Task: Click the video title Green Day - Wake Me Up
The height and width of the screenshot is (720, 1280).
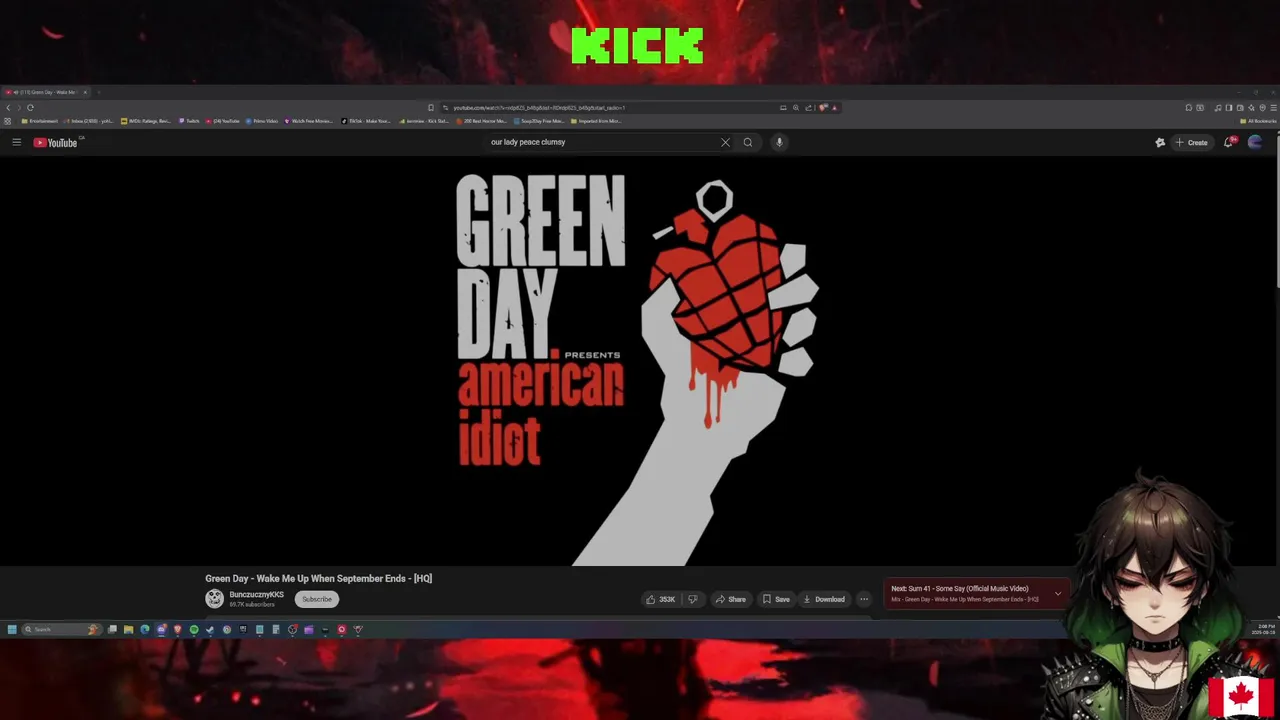Action: tap(318, 578)
